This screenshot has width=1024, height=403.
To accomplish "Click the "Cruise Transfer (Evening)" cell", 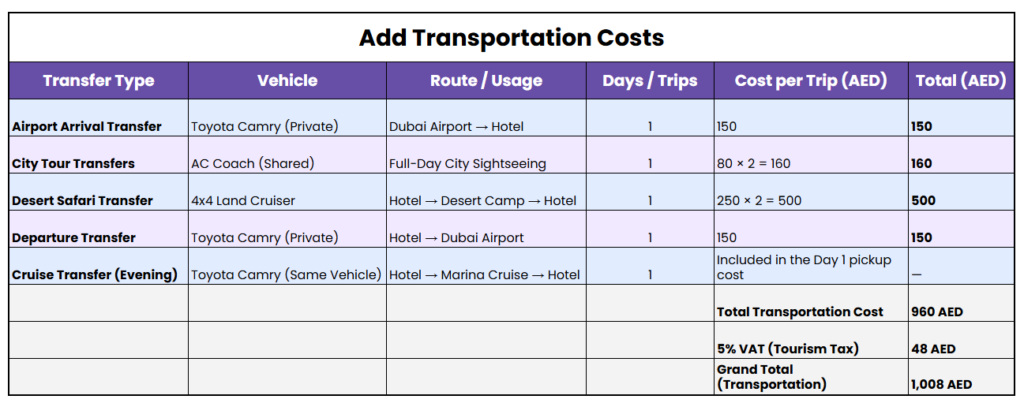I will pyautogui.click(x=94, y=274).
